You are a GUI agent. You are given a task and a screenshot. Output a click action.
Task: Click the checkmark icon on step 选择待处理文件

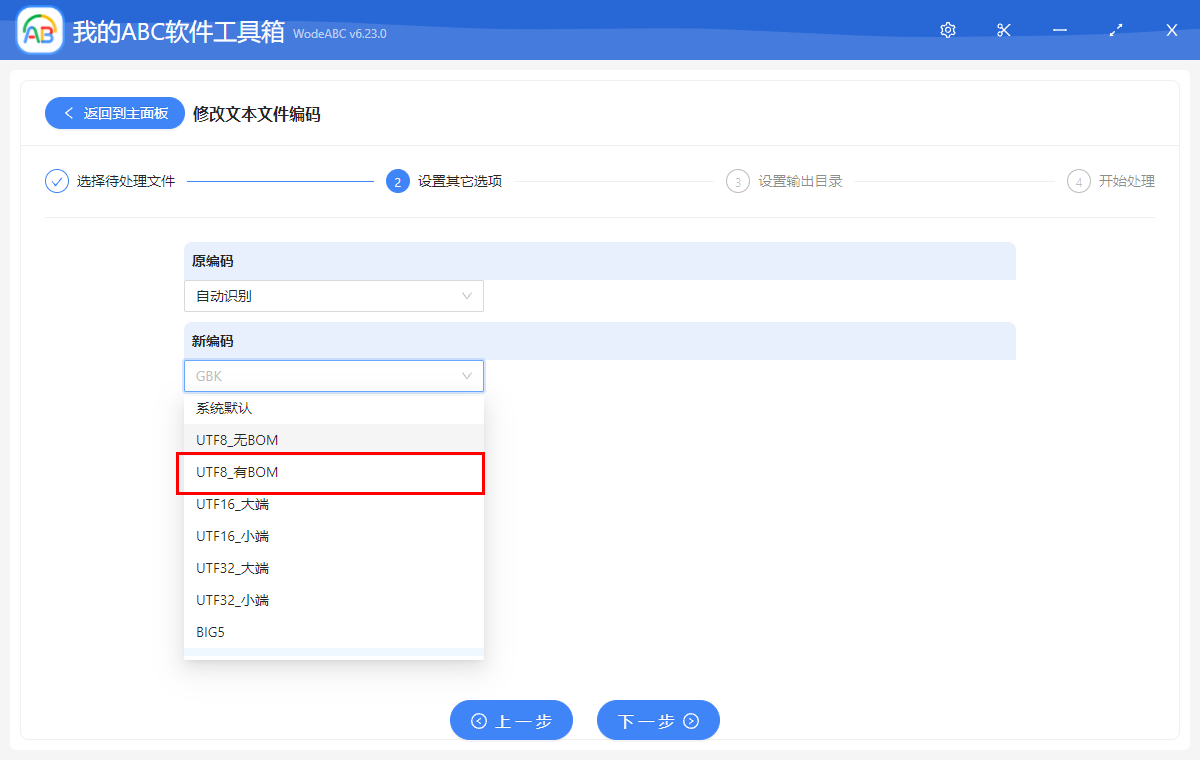pos(56,181)
